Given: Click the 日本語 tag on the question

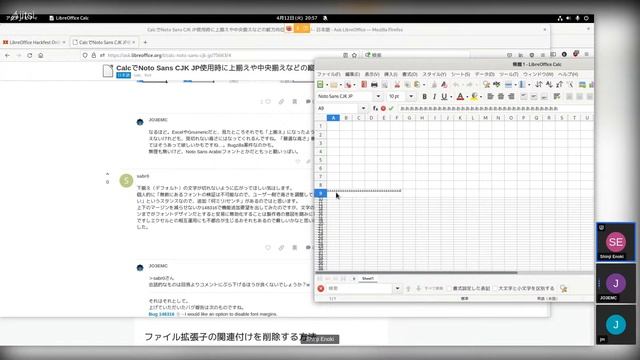Looking at the screenshot, I should [x=123, y=75].
